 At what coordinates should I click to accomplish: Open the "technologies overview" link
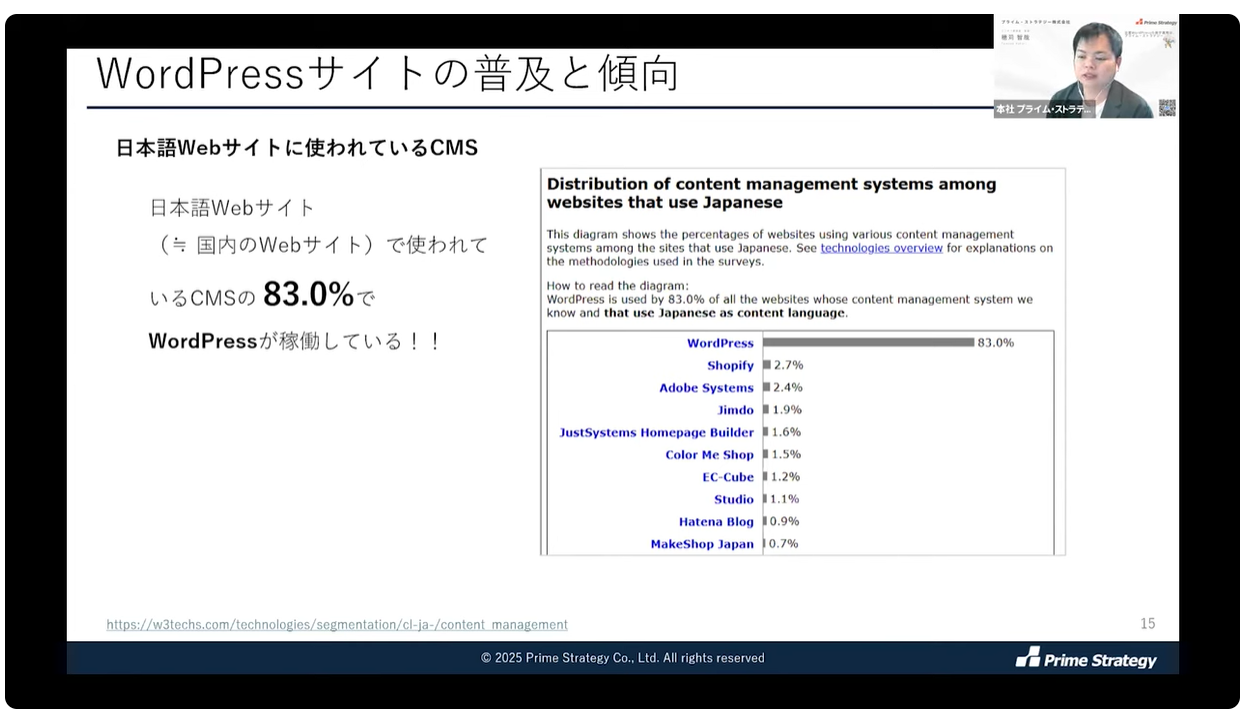[881, 248]
